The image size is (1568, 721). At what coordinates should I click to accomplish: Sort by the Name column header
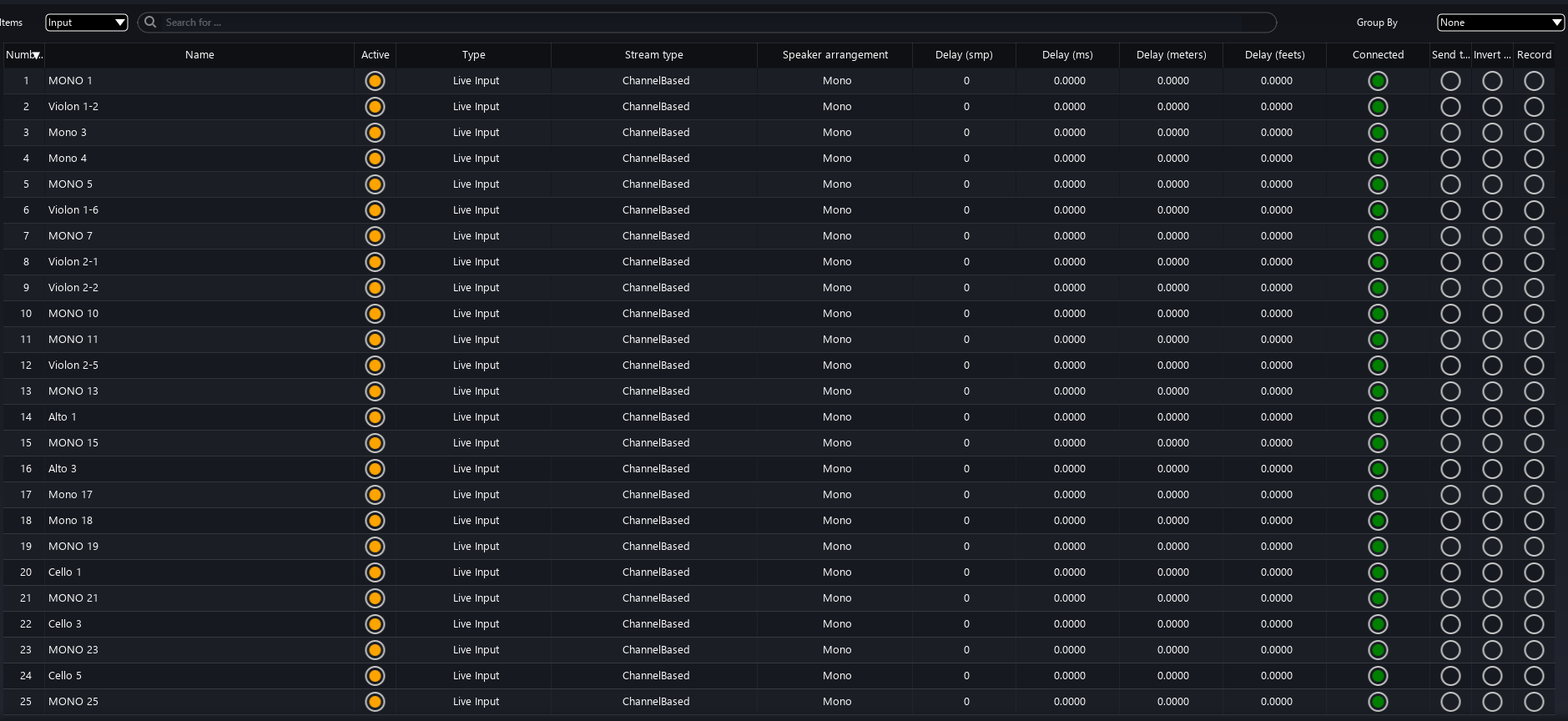(x=199, y=55)
